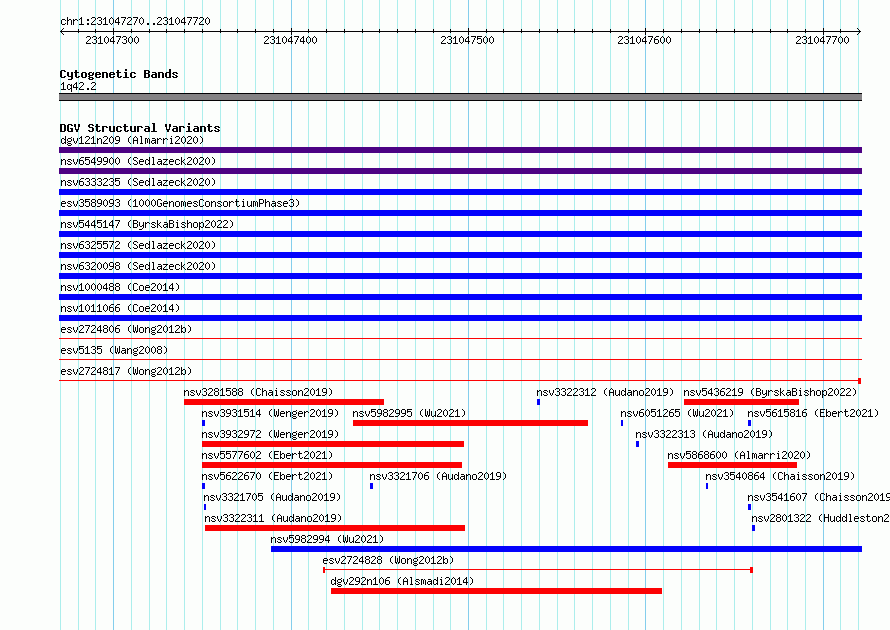Viewport: 890px width, 630px height.
Task: Open nsv6051265 (Wu2021) label
Action: (x=677, y=413)
